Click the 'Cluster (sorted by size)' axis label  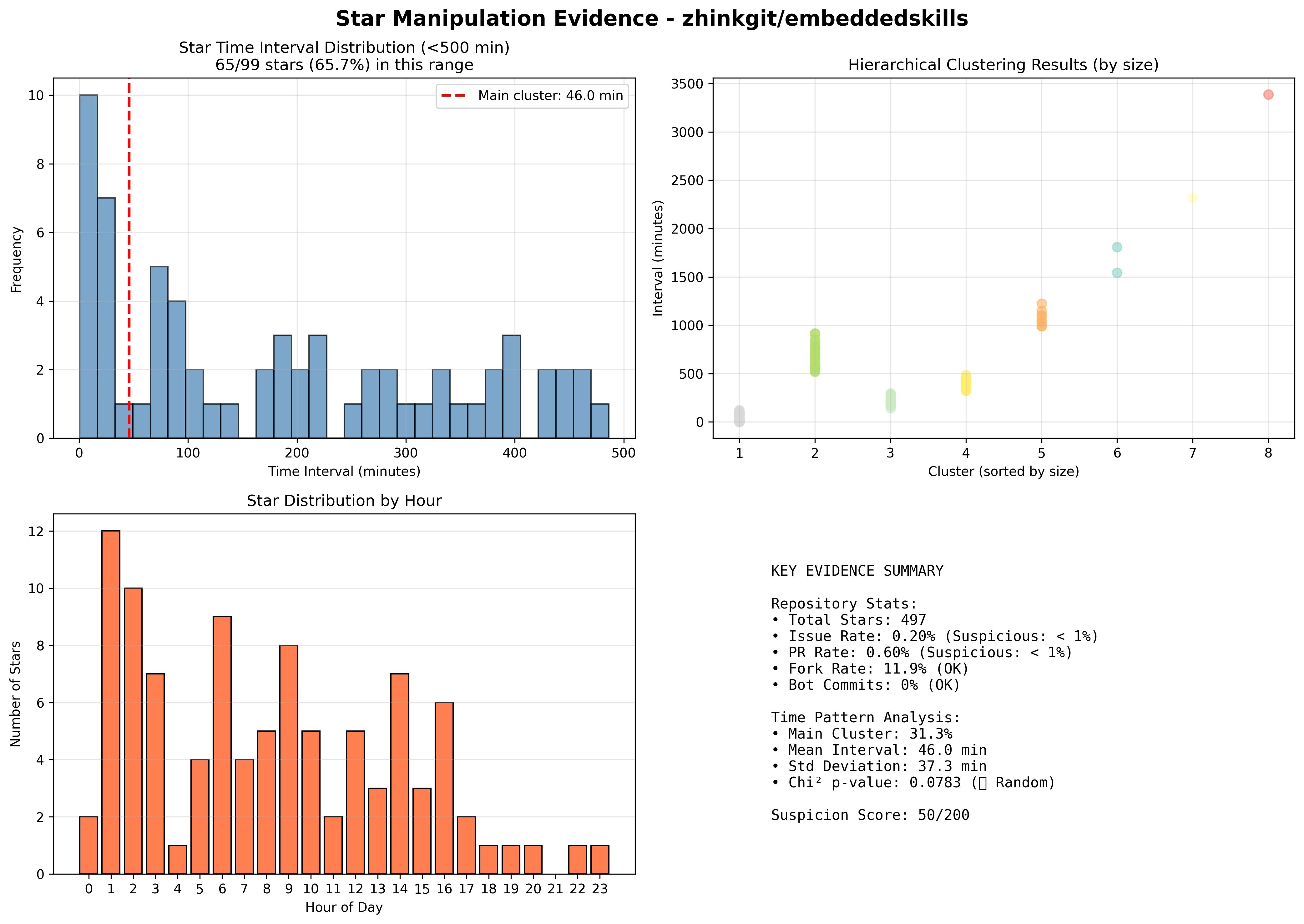(x=1003, y=472)
